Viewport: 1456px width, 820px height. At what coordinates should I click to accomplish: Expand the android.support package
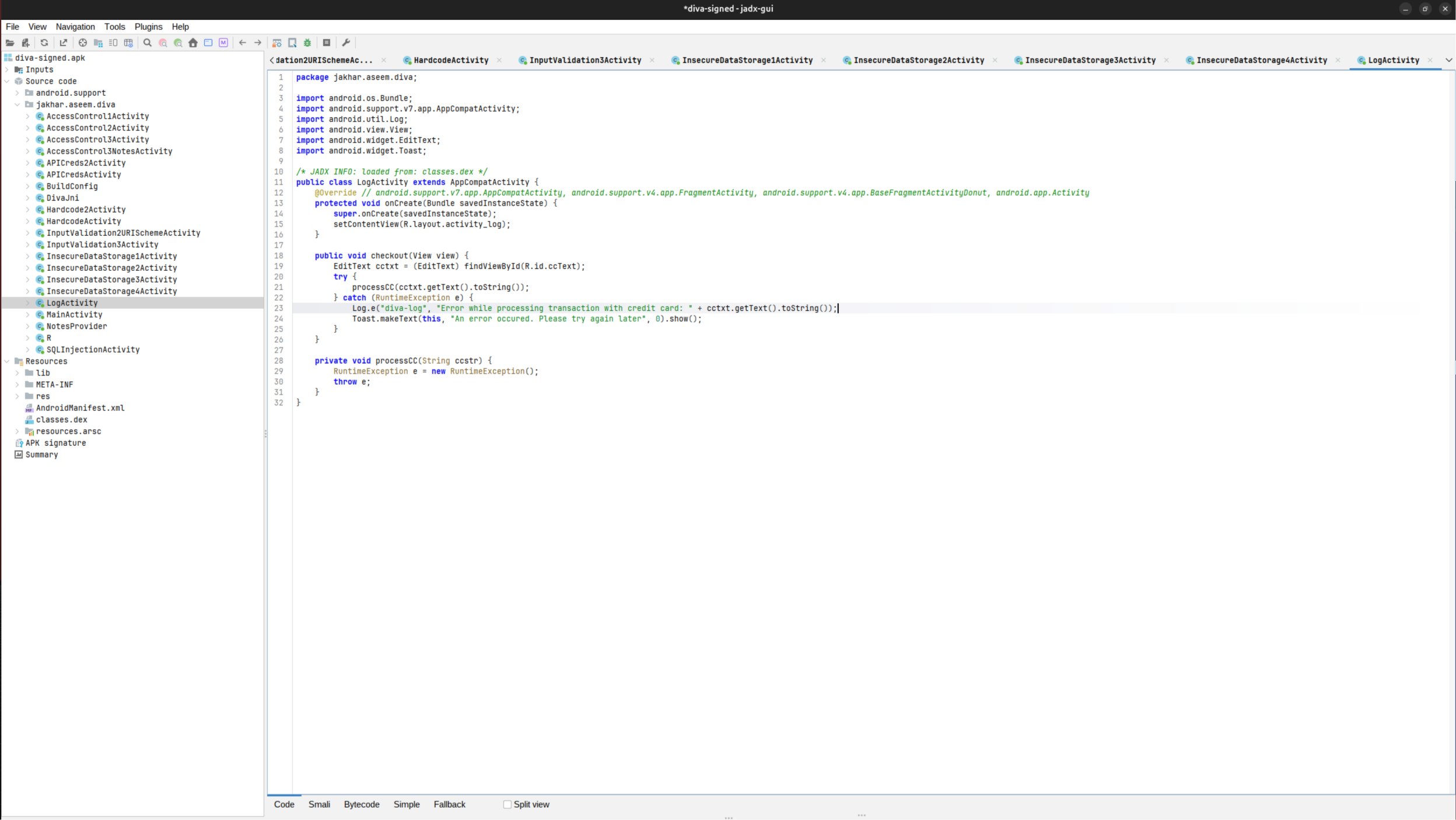pos(17,93)
